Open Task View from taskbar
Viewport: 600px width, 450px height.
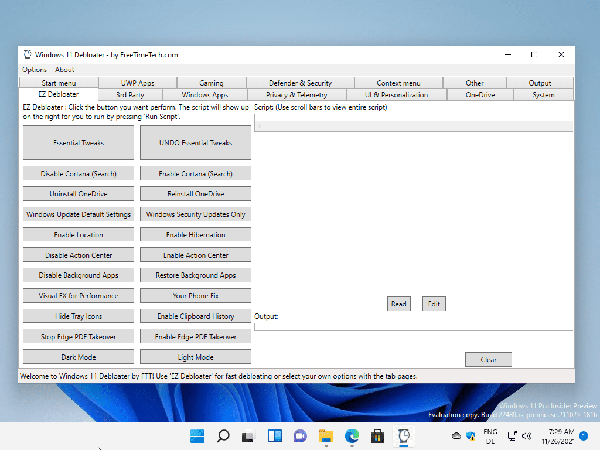pyautogui.click(x=248, y=436)
